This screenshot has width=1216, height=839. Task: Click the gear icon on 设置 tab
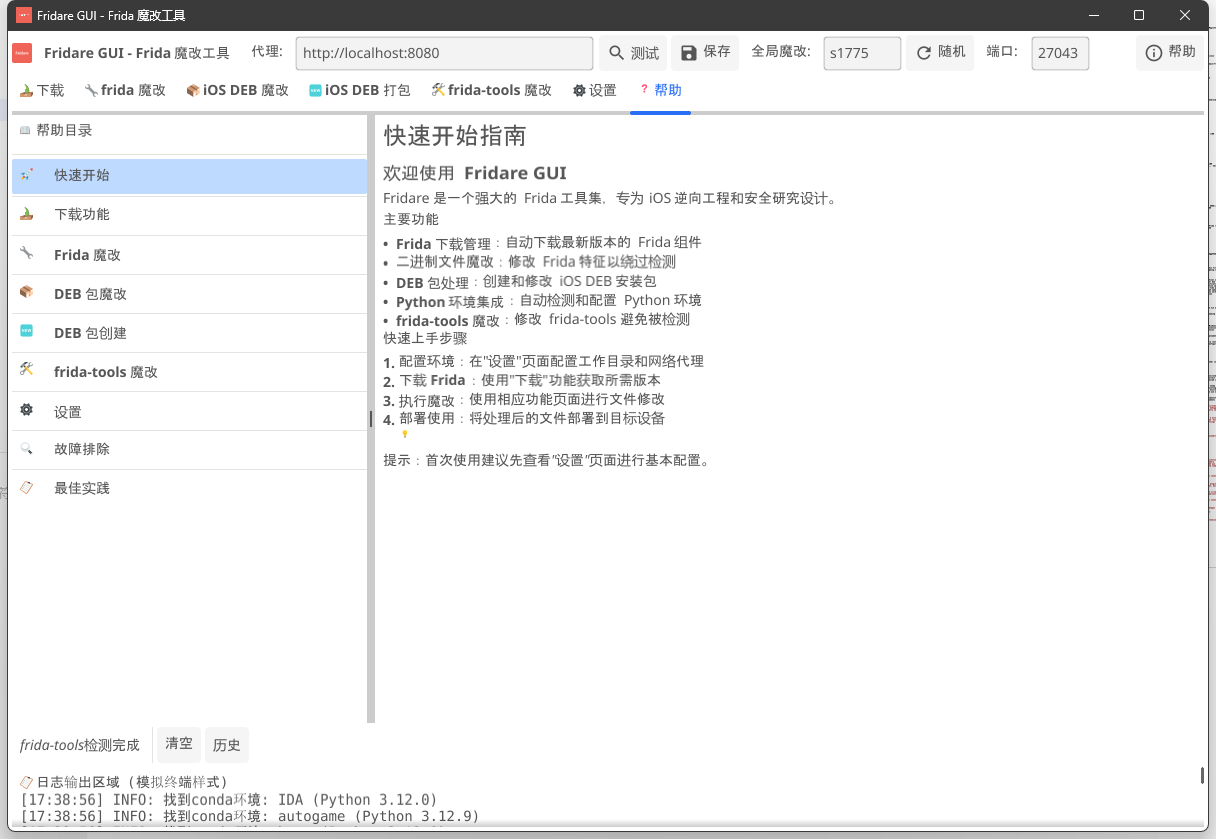[x=579, y=90]
